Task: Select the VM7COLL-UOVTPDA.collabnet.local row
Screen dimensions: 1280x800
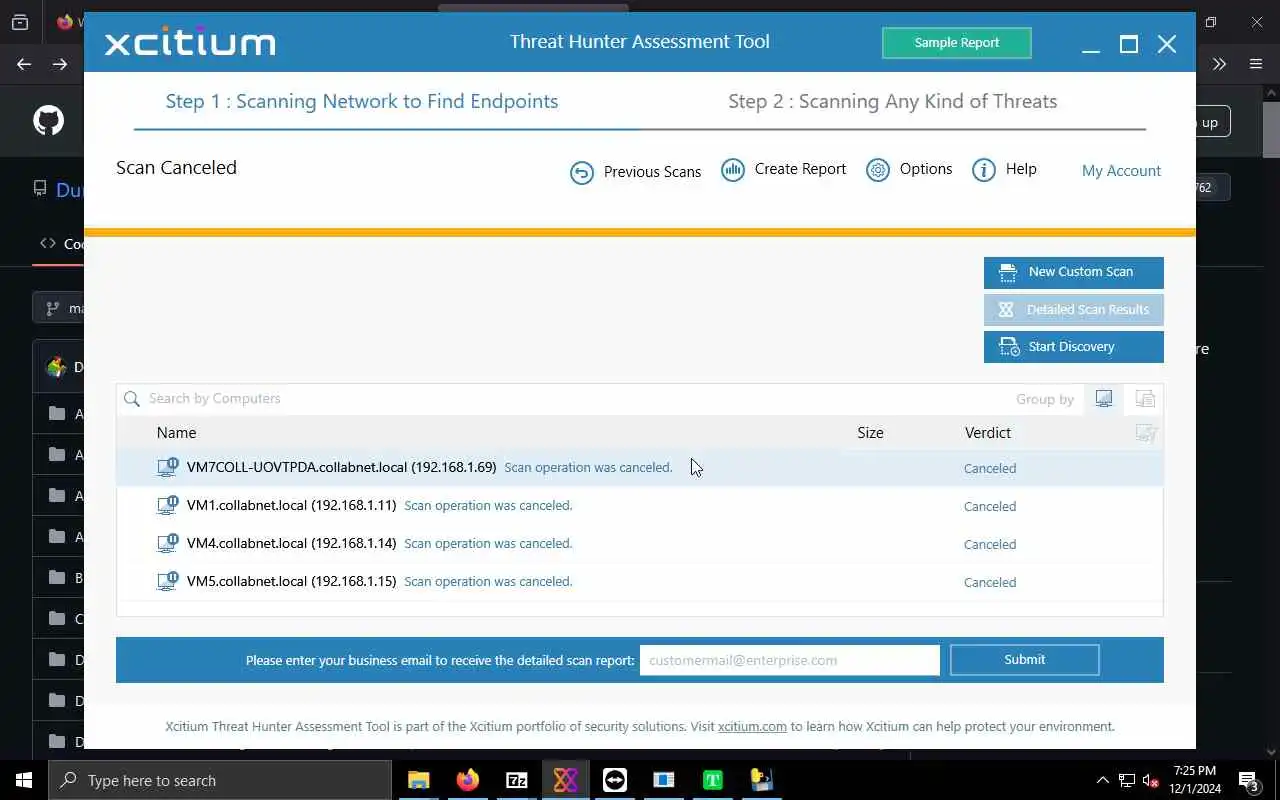Action: (640, 468)
